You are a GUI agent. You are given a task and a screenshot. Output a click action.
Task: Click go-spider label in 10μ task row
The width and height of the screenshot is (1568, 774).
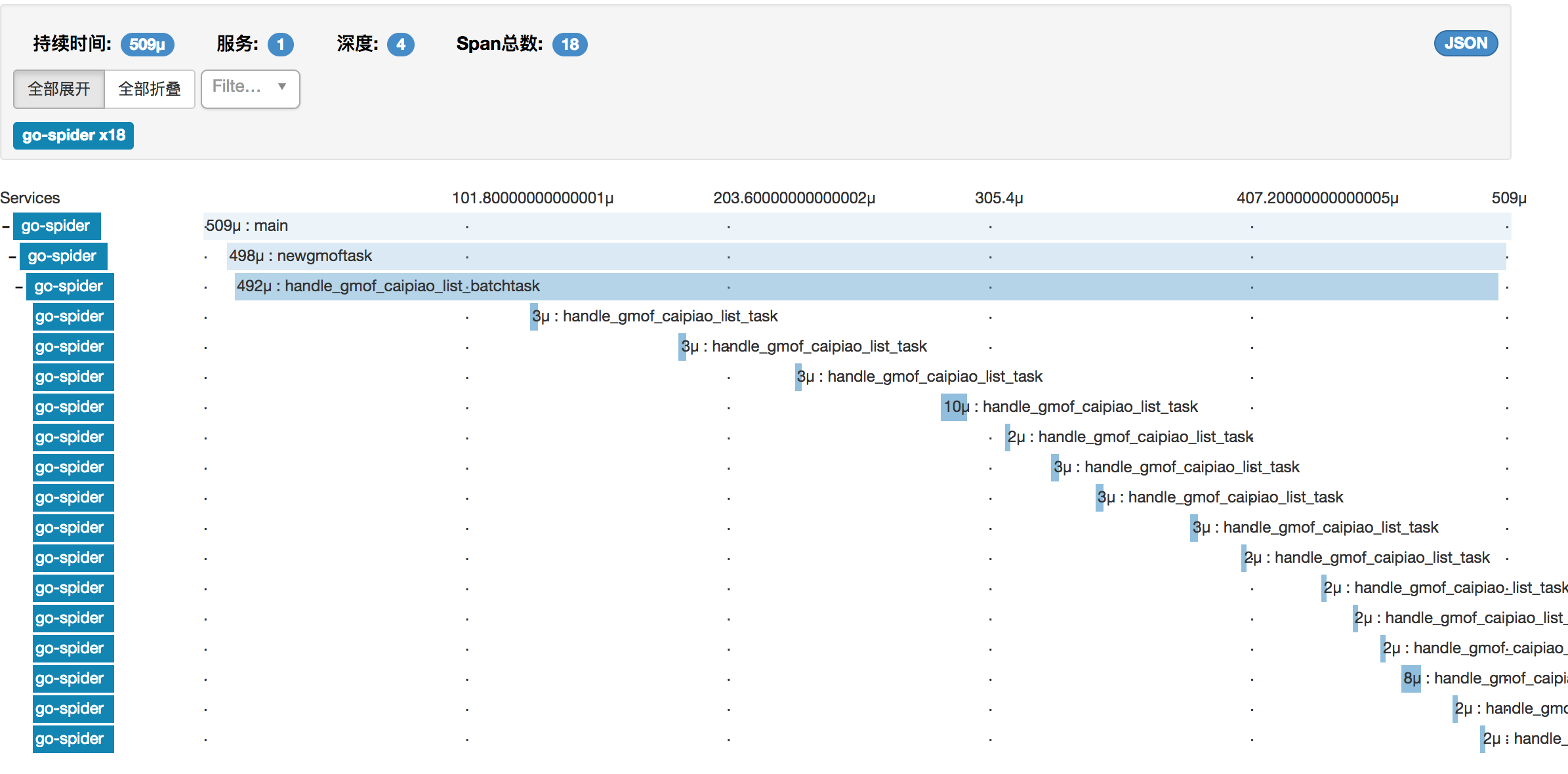pyautogui.click(x=73, y=407)
